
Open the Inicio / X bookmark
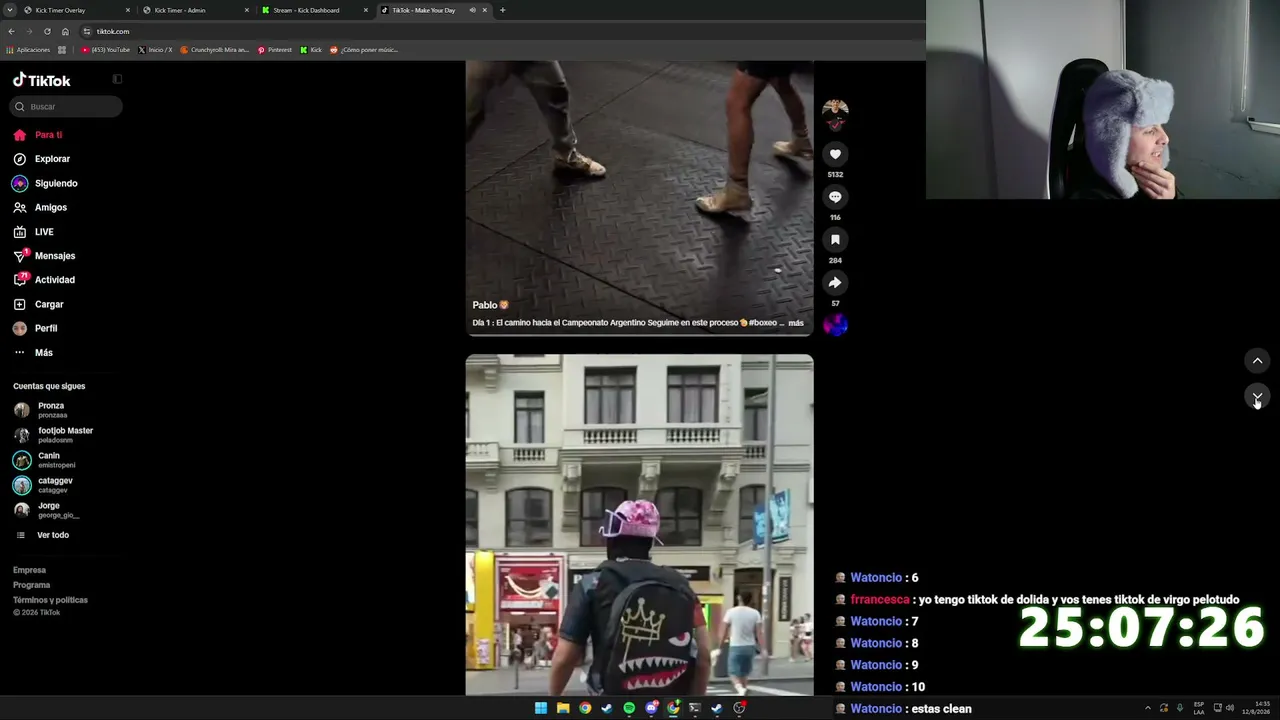pos(155,50)
